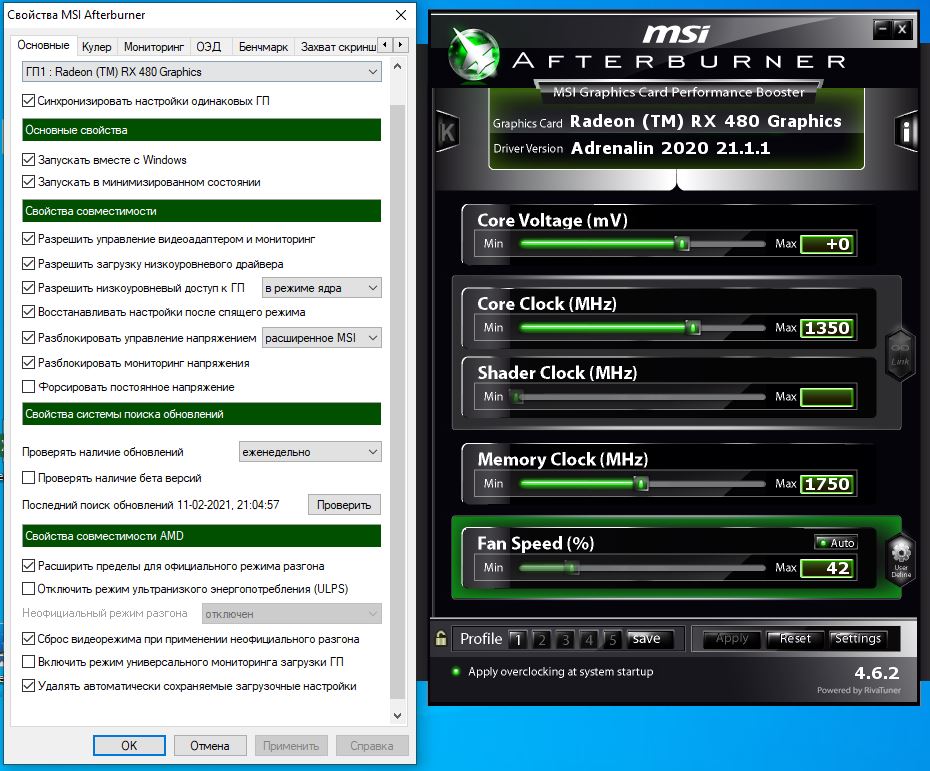The image size is (930, 771).
Task: Toggle Расширить пределы для официального режима разгона
Action: 28,566
